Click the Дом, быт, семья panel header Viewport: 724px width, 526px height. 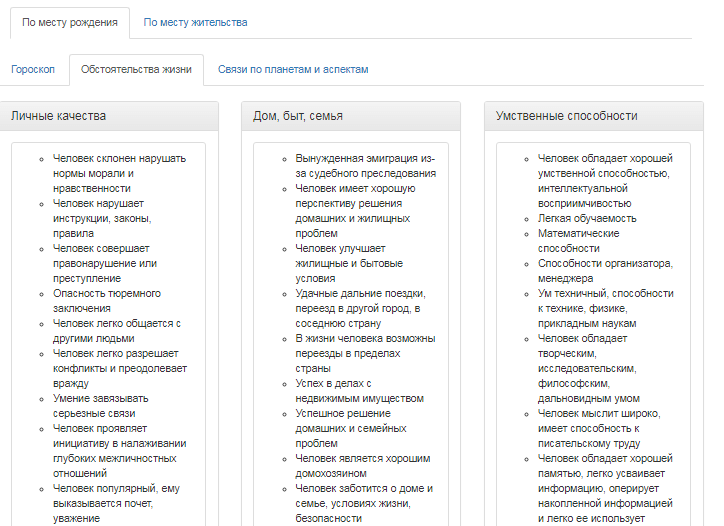point(352,116)
